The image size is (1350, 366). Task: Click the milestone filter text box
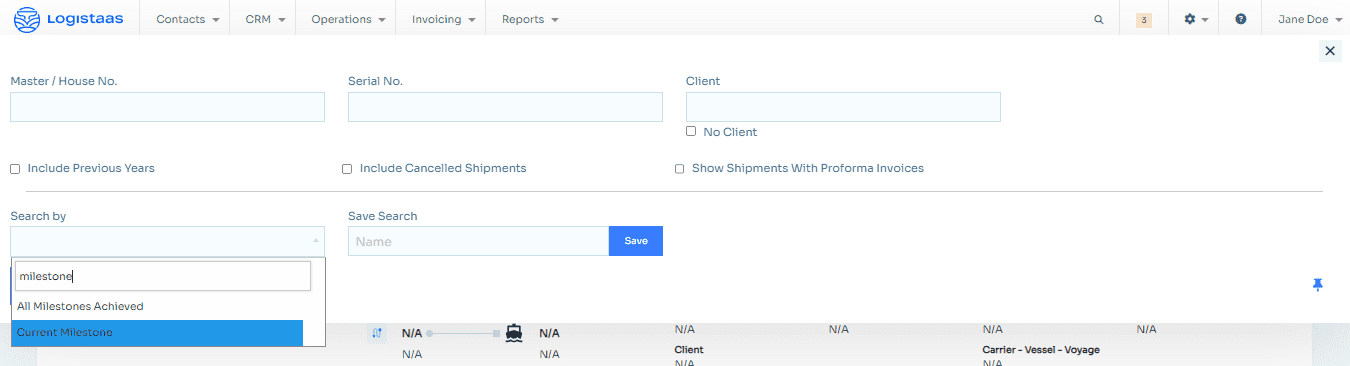(163, 276)
